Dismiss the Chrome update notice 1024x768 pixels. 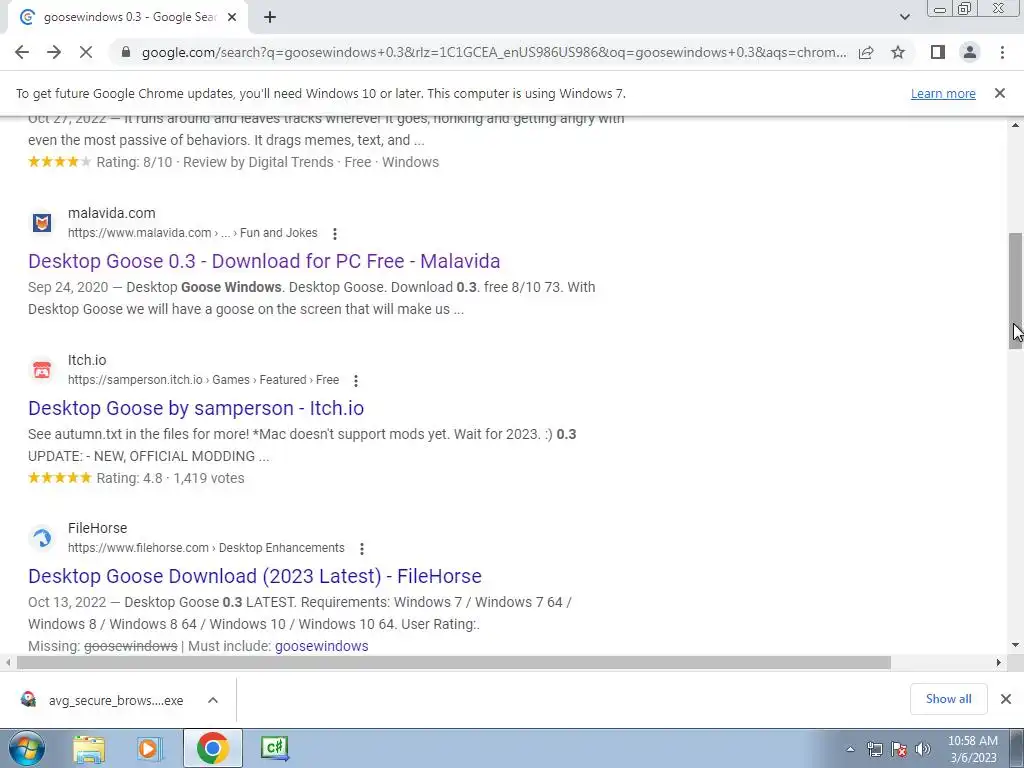(x=999, y=93)
